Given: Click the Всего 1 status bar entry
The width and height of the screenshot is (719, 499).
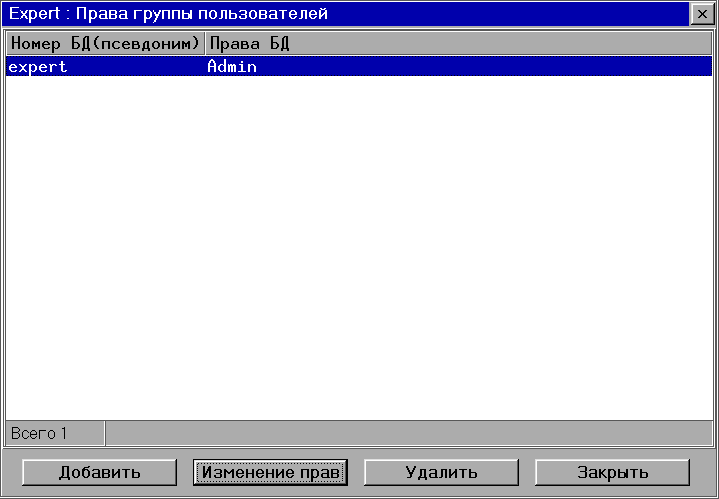Looking at the screenshot, I should point(55,433).
